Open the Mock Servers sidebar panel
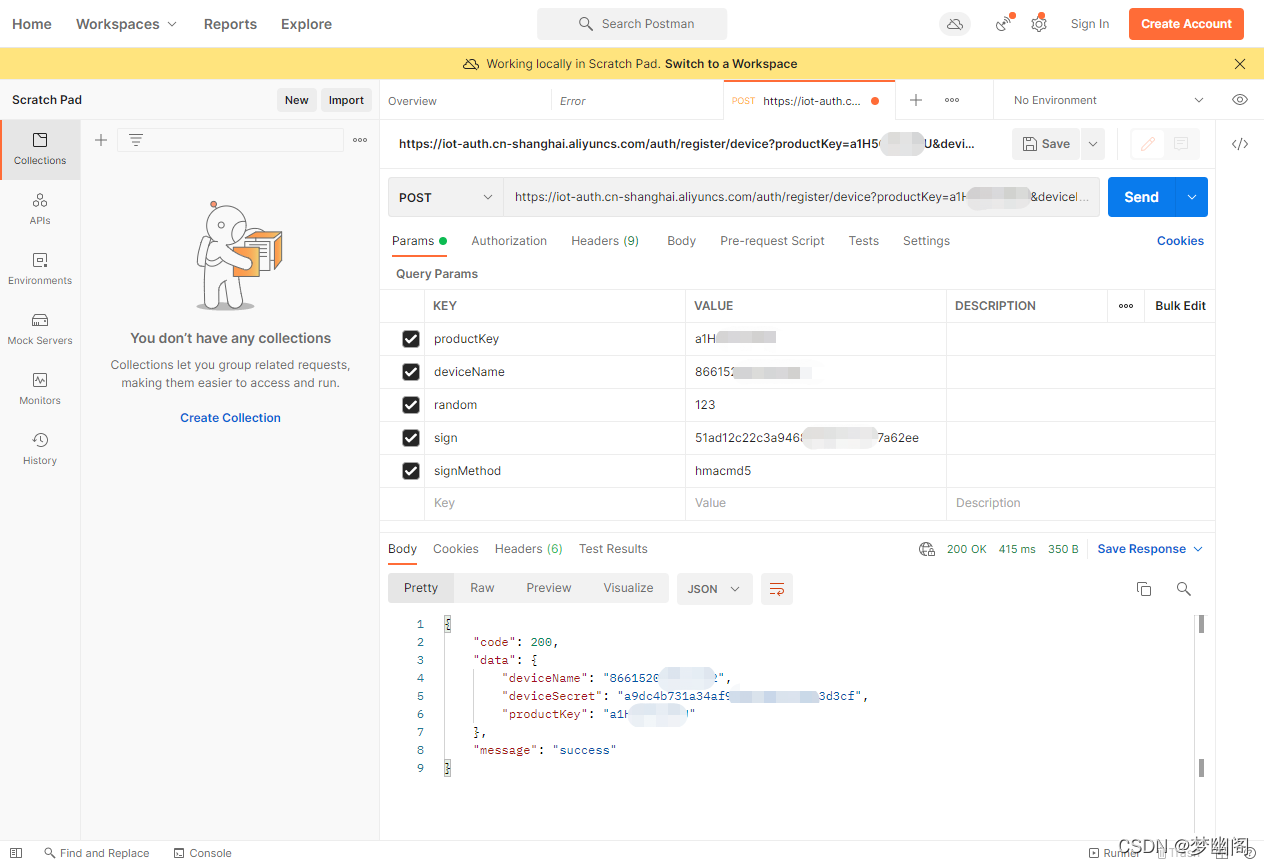Image resolution: width=1264 pixels, height=865 pixels. (40, 329)
